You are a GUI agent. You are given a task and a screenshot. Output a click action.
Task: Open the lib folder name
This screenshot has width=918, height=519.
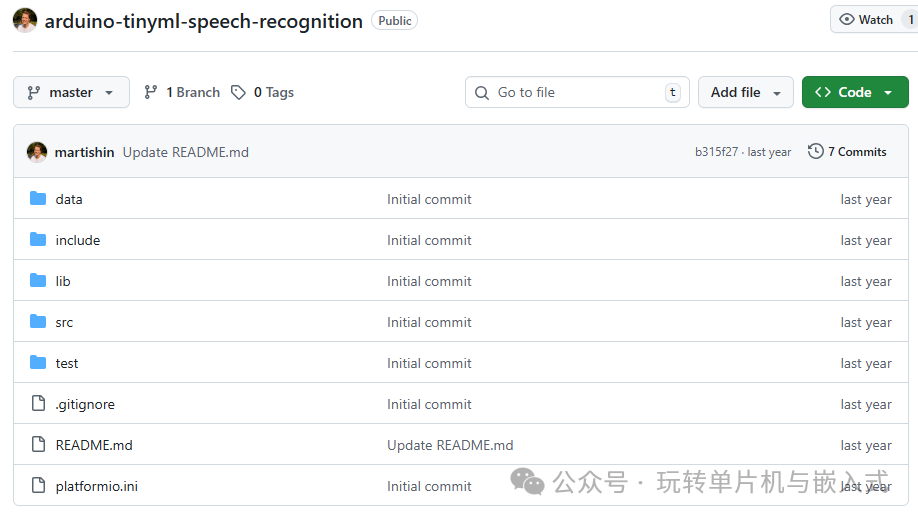[63, 281]
